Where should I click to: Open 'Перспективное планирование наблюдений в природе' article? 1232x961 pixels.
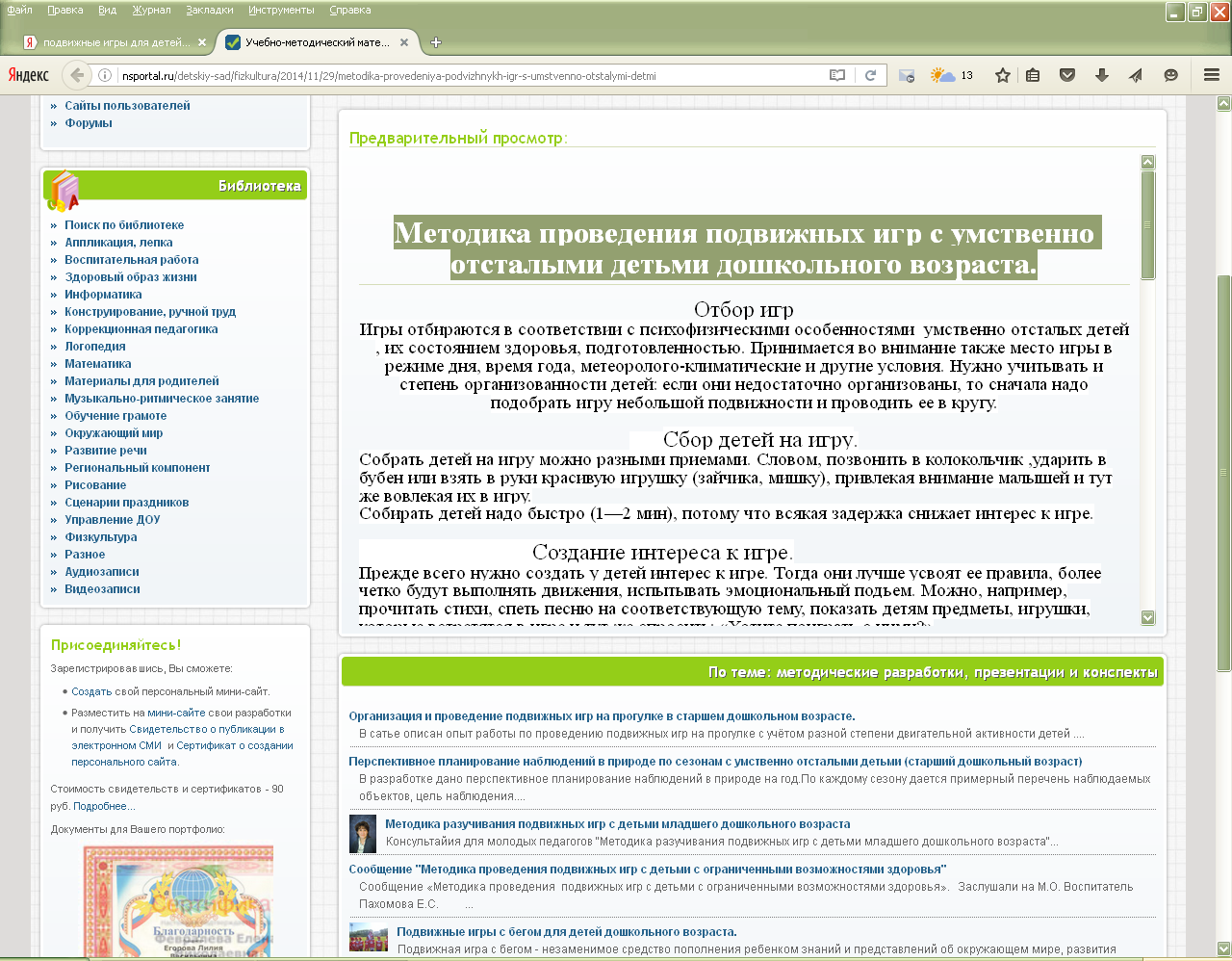[715, 762]
